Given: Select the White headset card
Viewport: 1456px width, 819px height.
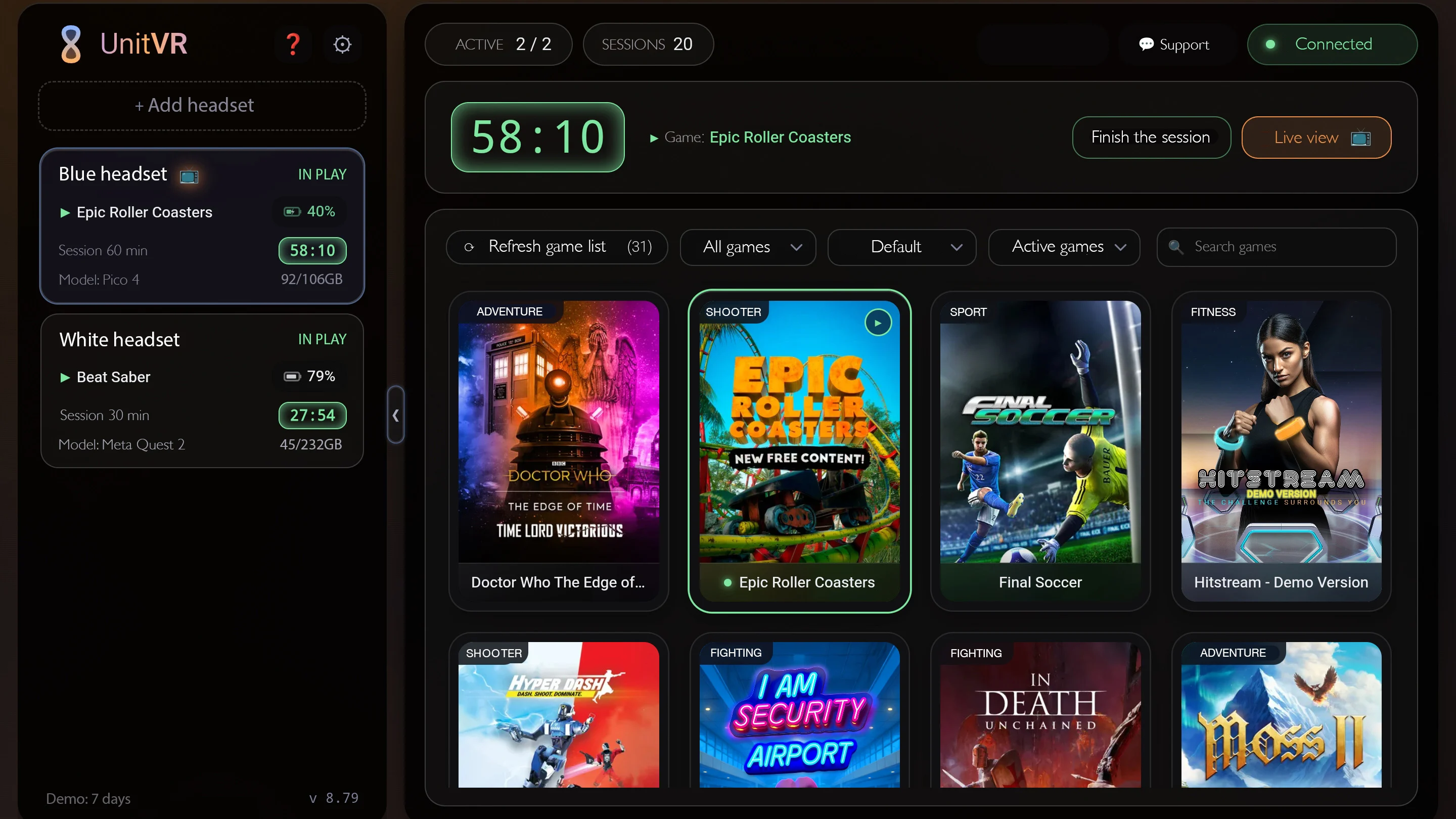Looking at the screenshot, I should tap(202, 391).
